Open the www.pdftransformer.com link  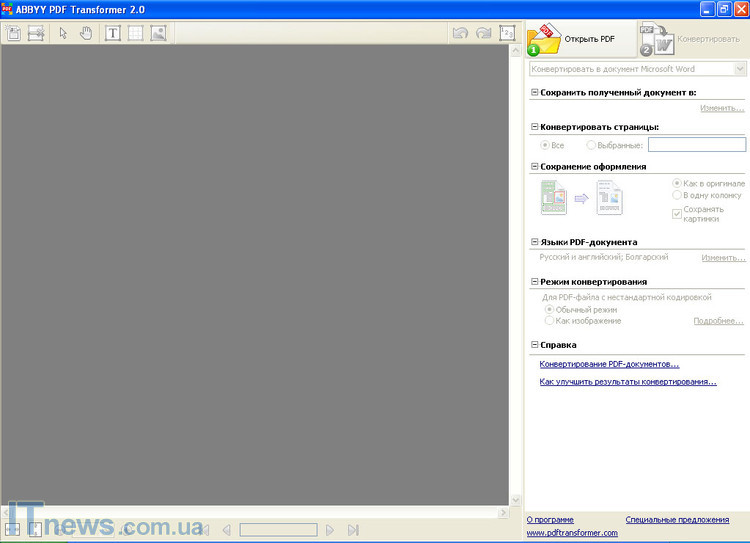[x=572, y=532]
